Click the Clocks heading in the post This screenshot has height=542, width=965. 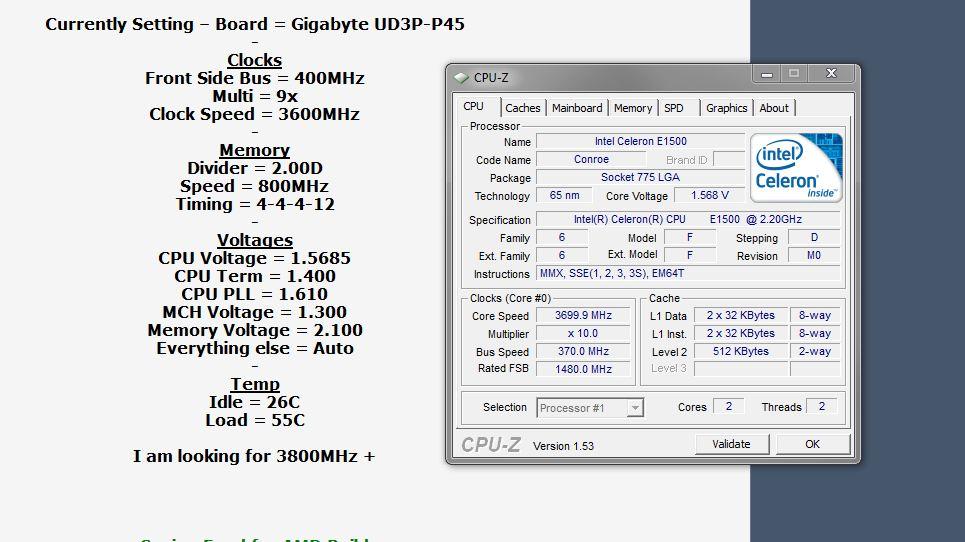(254, 60)
